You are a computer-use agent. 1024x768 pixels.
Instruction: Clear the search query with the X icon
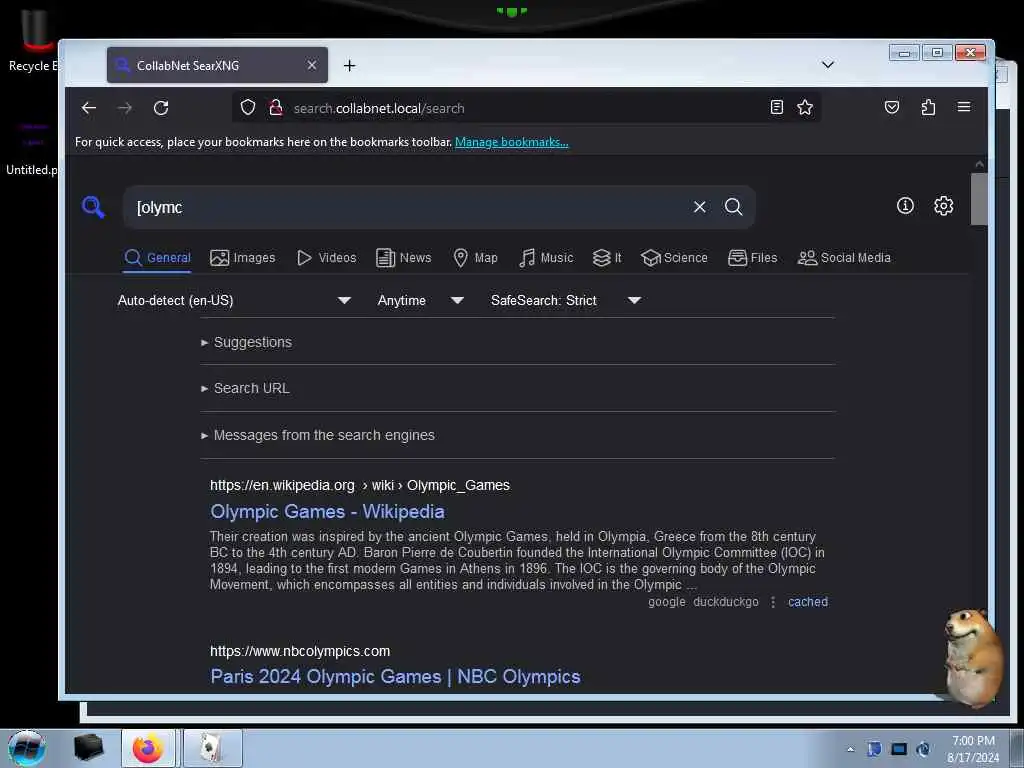tap(699, 207)
